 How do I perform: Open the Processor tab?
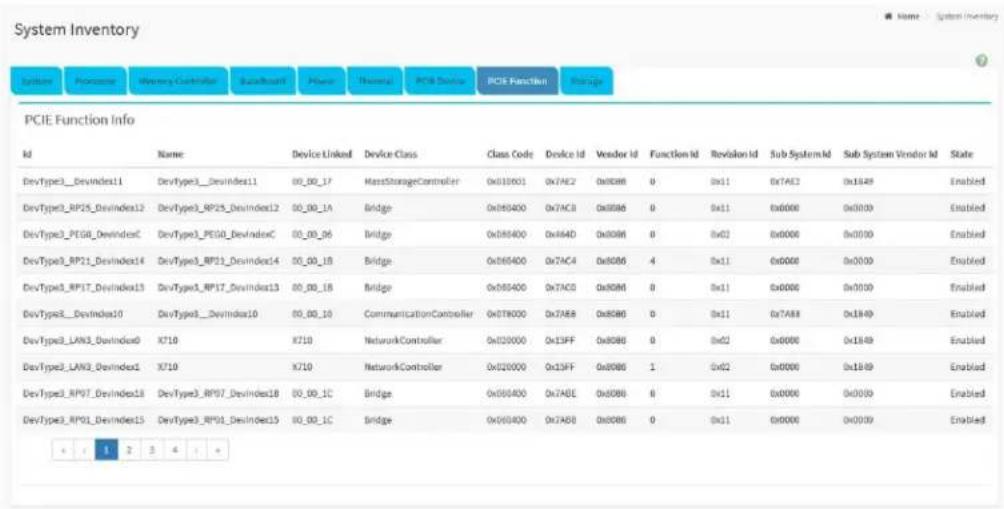click(96, 81)
